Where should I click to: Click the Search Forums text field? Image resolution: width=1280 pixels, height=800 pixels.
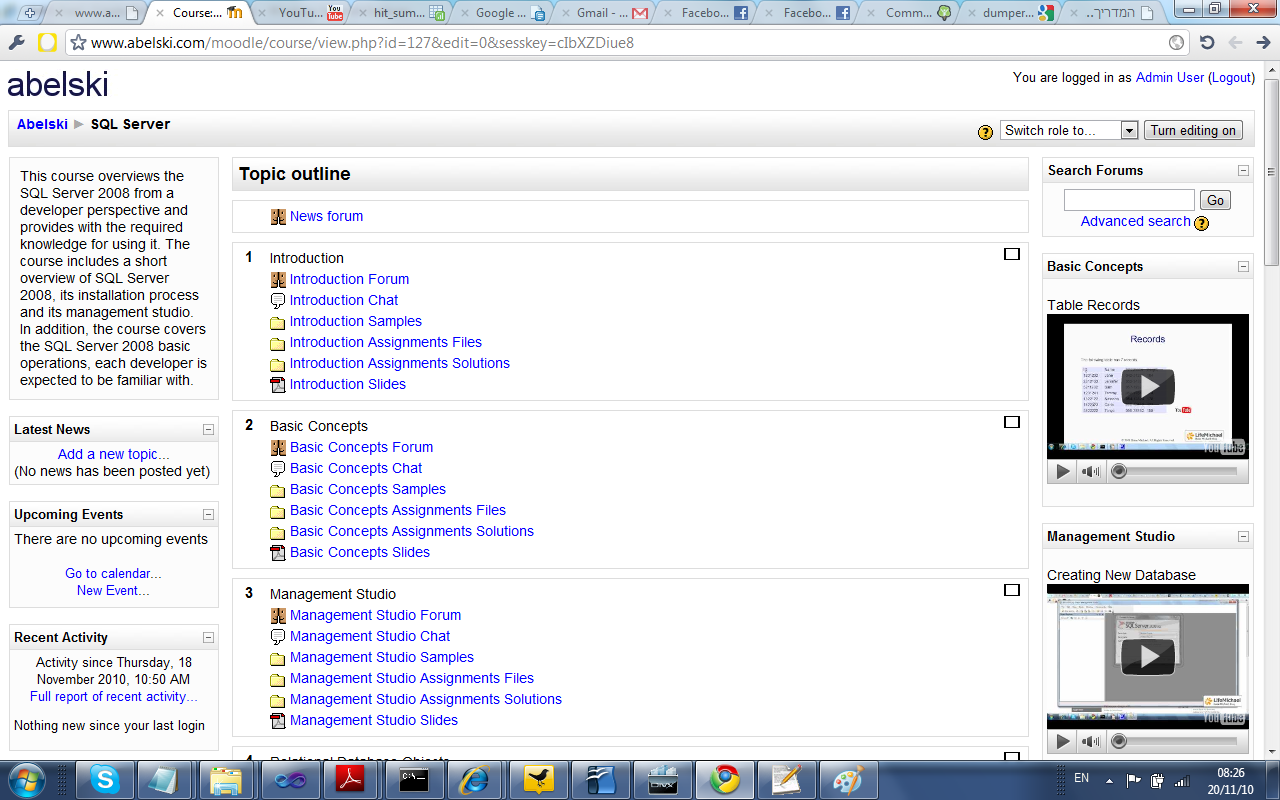(1129, 200)
